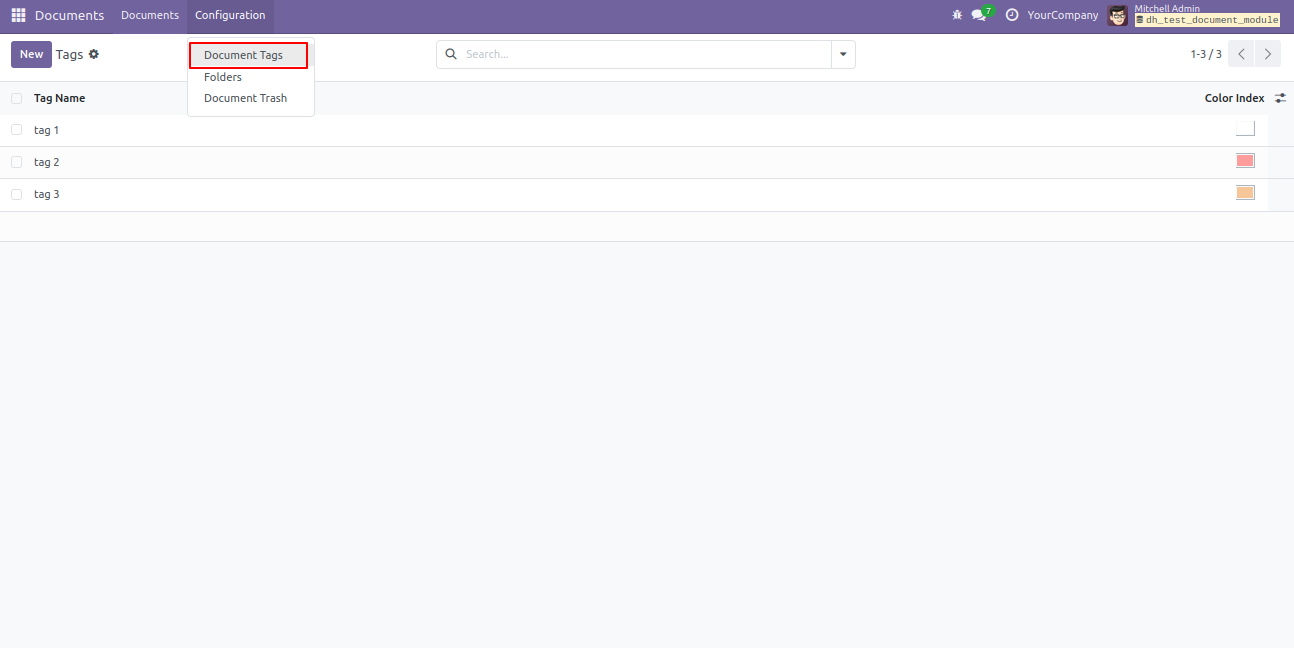The height and width of the screenshot is (648, 1294).
Task: Click Mitchell Admin's avatar picture
Action: [1118, 15]
